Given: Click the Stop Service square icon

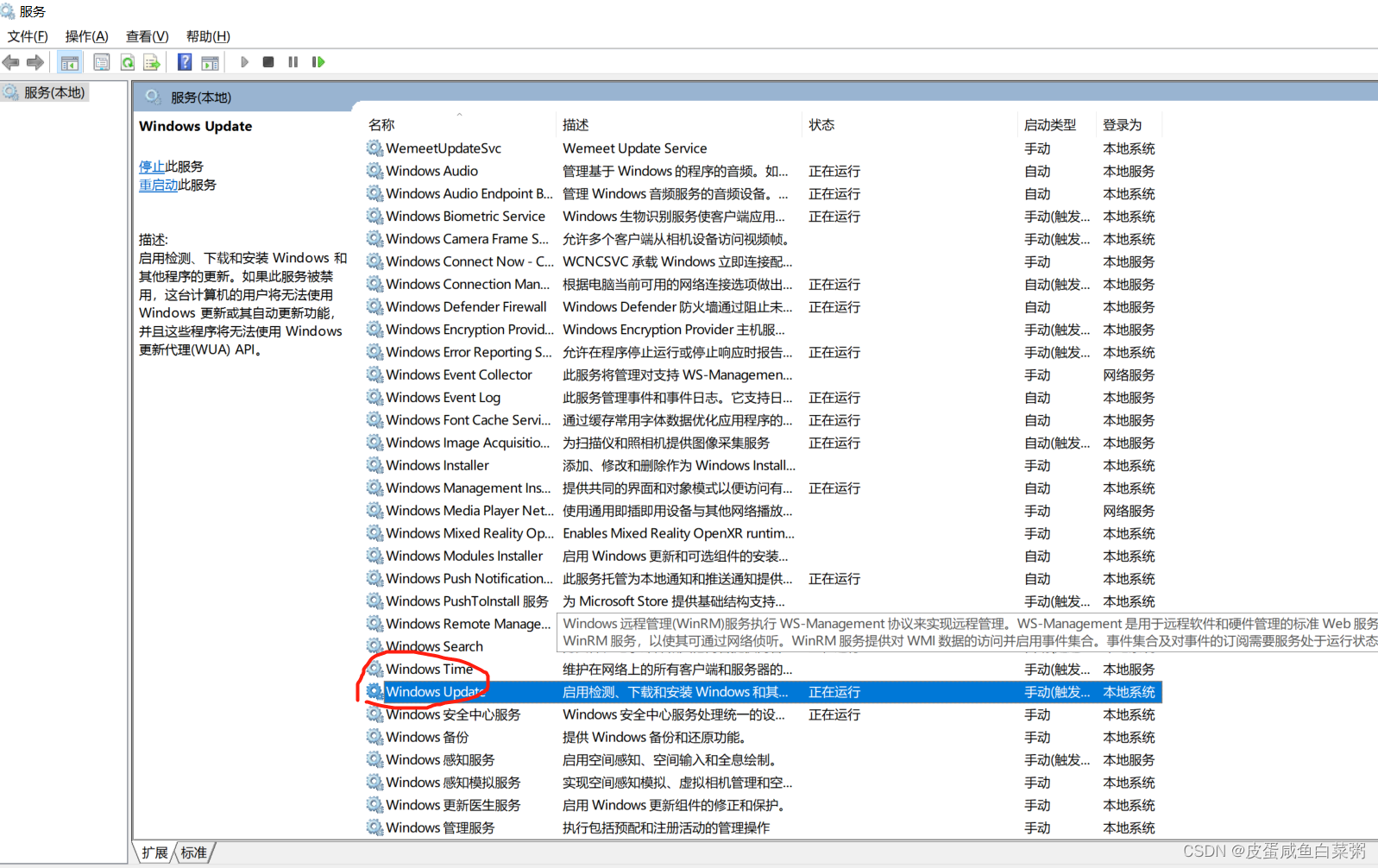Looking at the screenshot, I should click(x=268, y=62).
